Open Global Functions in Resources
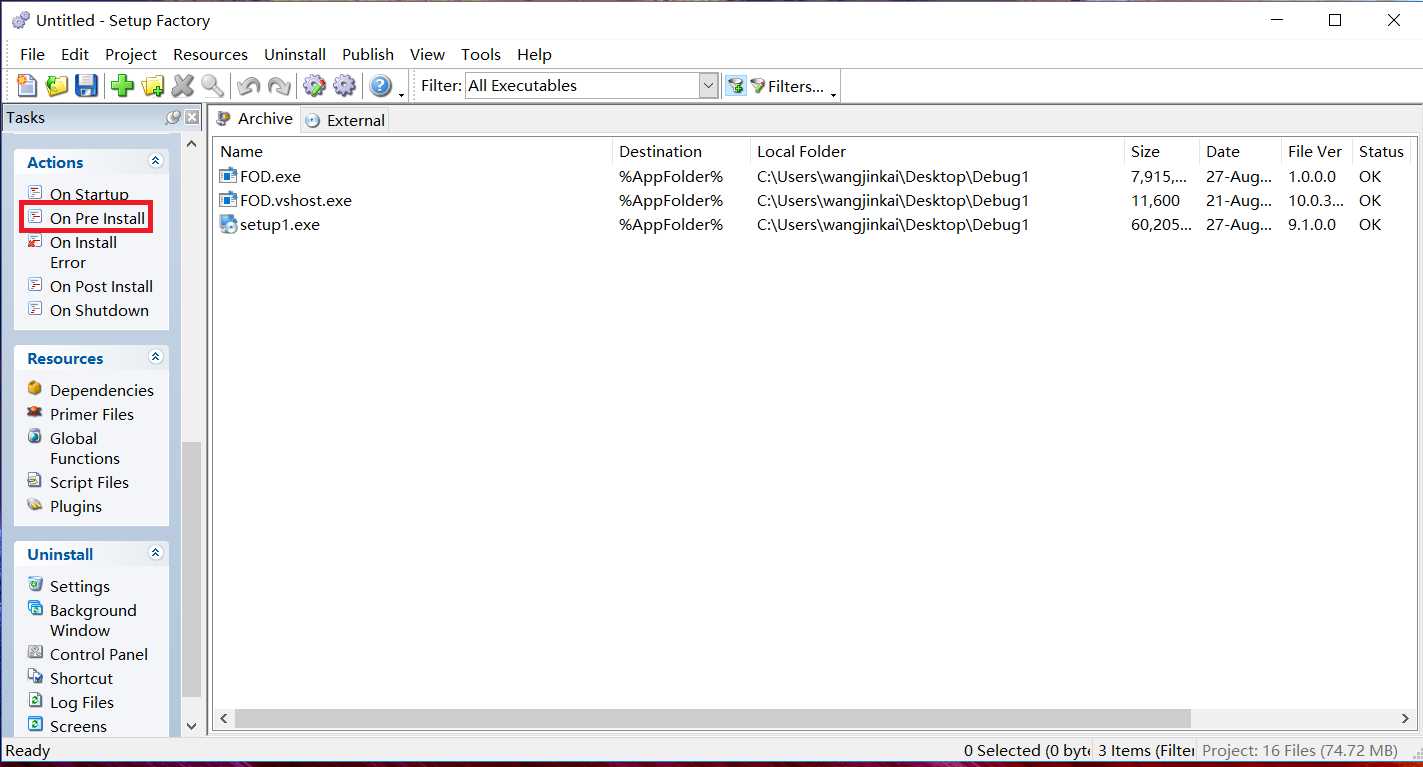The height and width of the screenshot is (767, 1423). (x=85, y=448)
